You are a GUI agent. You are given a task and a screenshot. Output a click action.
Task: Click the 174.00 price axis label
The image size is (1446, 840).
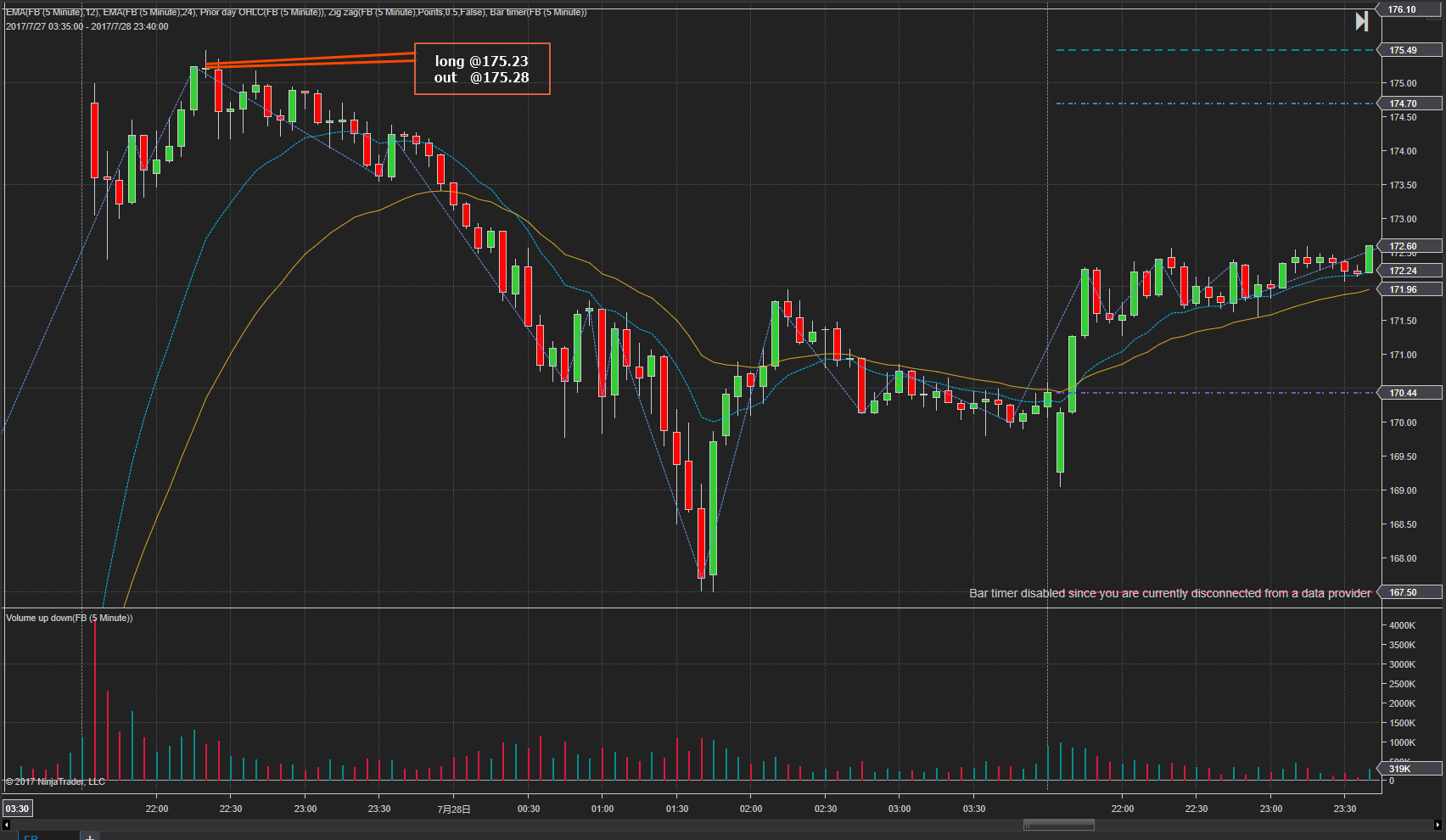tap(1403, 151)
